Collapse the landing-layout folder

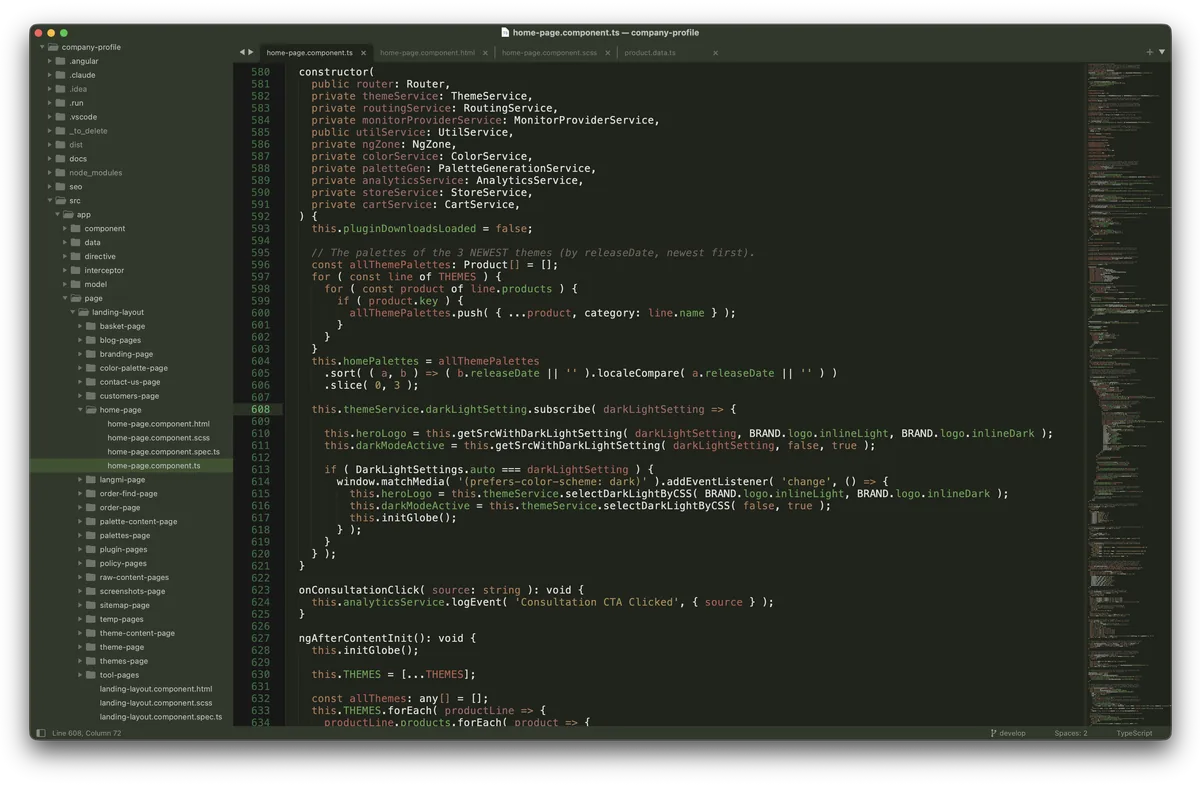coord(72,312)
